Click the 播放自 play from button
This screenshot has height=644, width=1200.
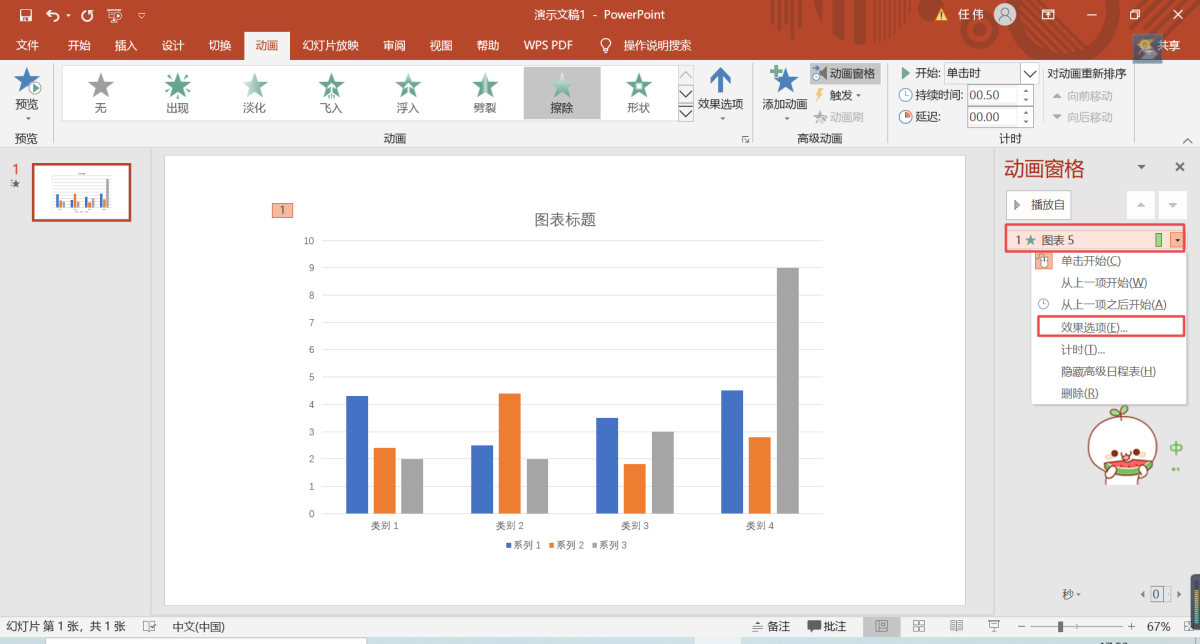point(1039,205)
